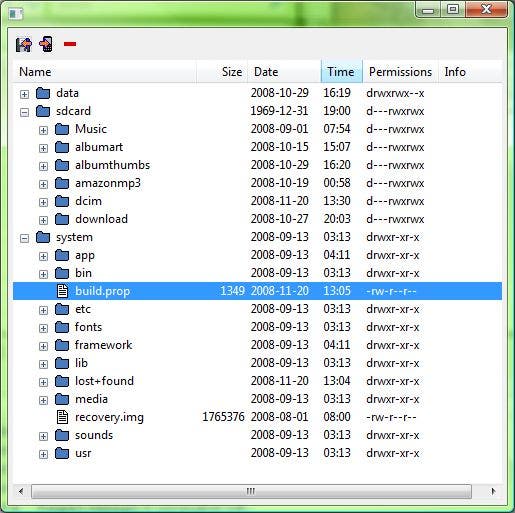The height and width of the screenshot is (513, 515).
Task: Select the lost+found folder name
Action: pos(104,381)
